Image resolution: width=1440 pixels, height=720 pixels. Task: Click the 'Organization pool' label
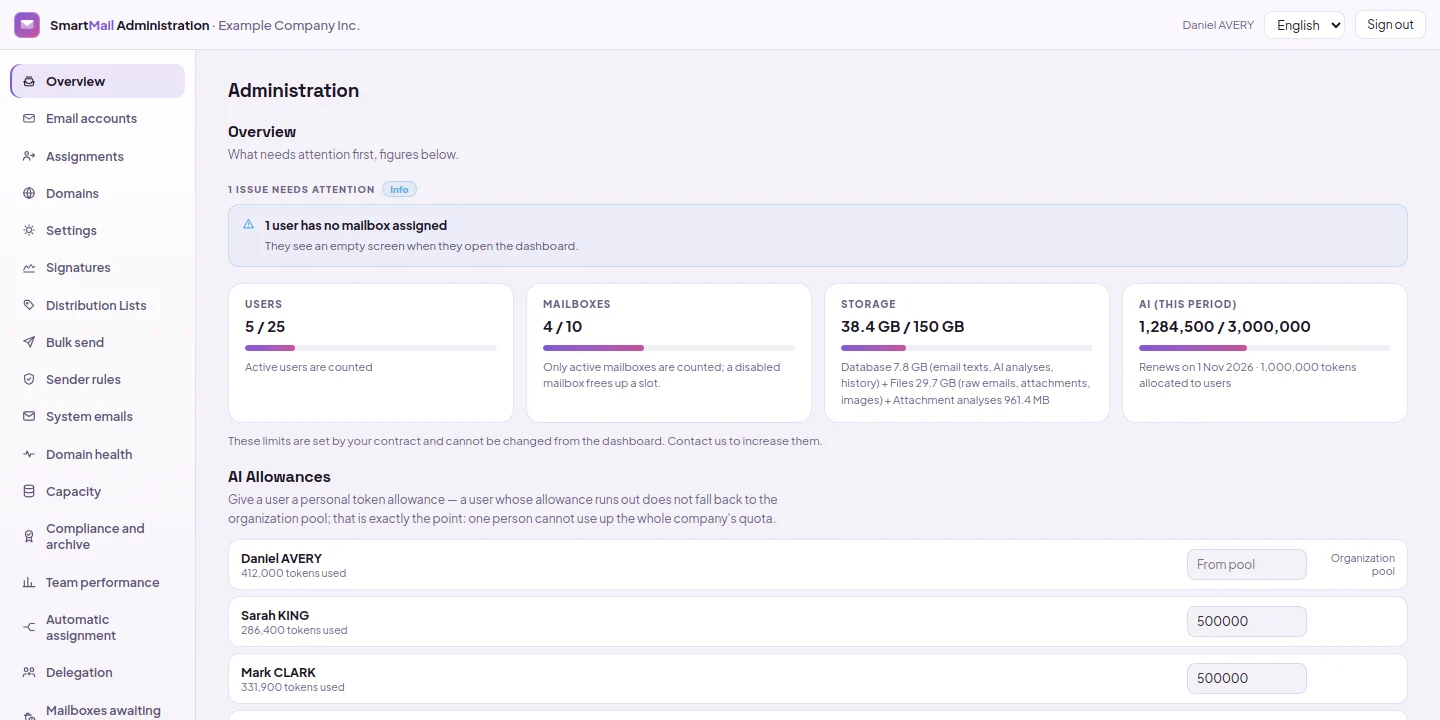pos(1362,565)
